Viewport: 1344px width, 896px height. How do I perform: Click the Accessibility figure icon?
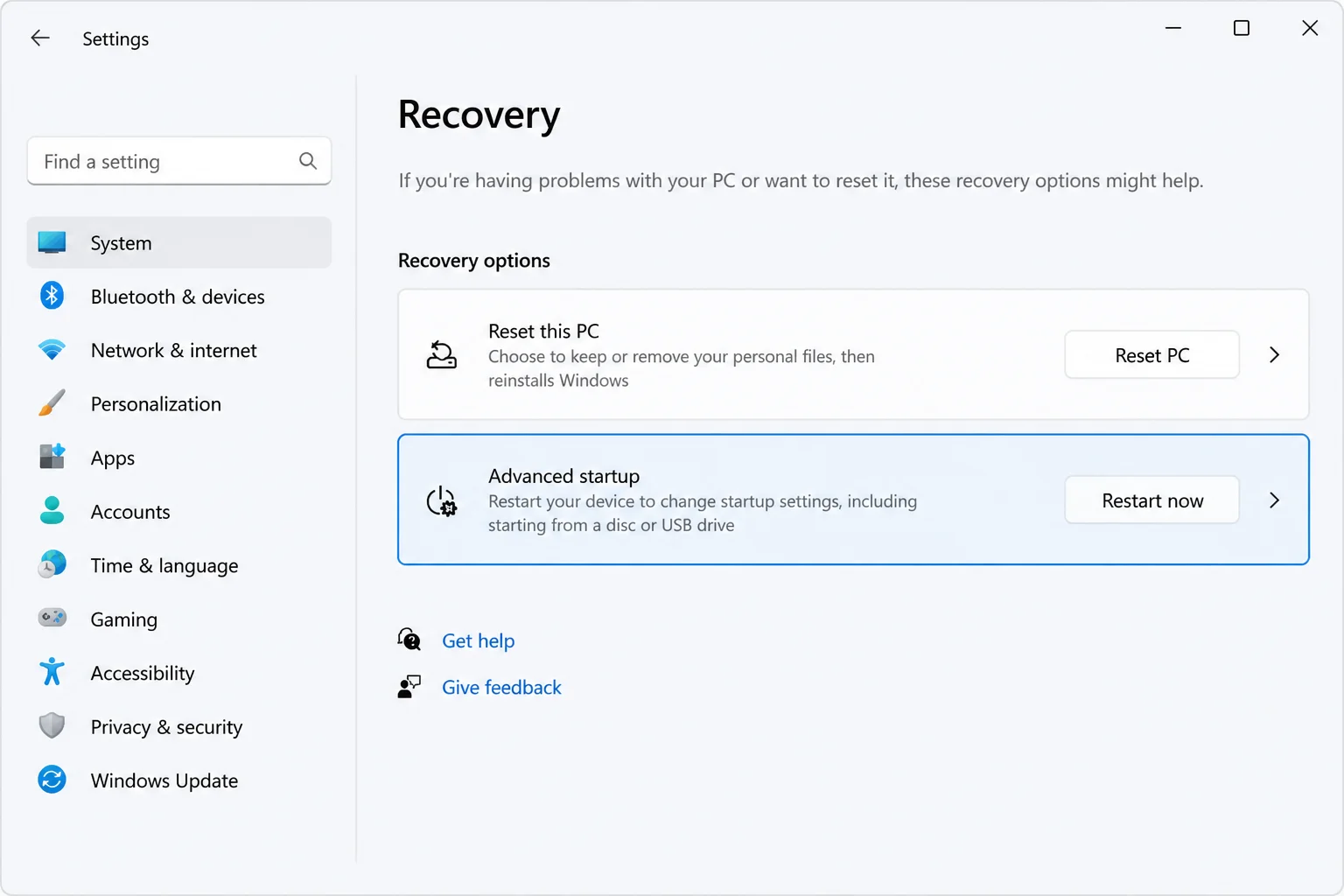pyautogui.click(x=52, y=672)
